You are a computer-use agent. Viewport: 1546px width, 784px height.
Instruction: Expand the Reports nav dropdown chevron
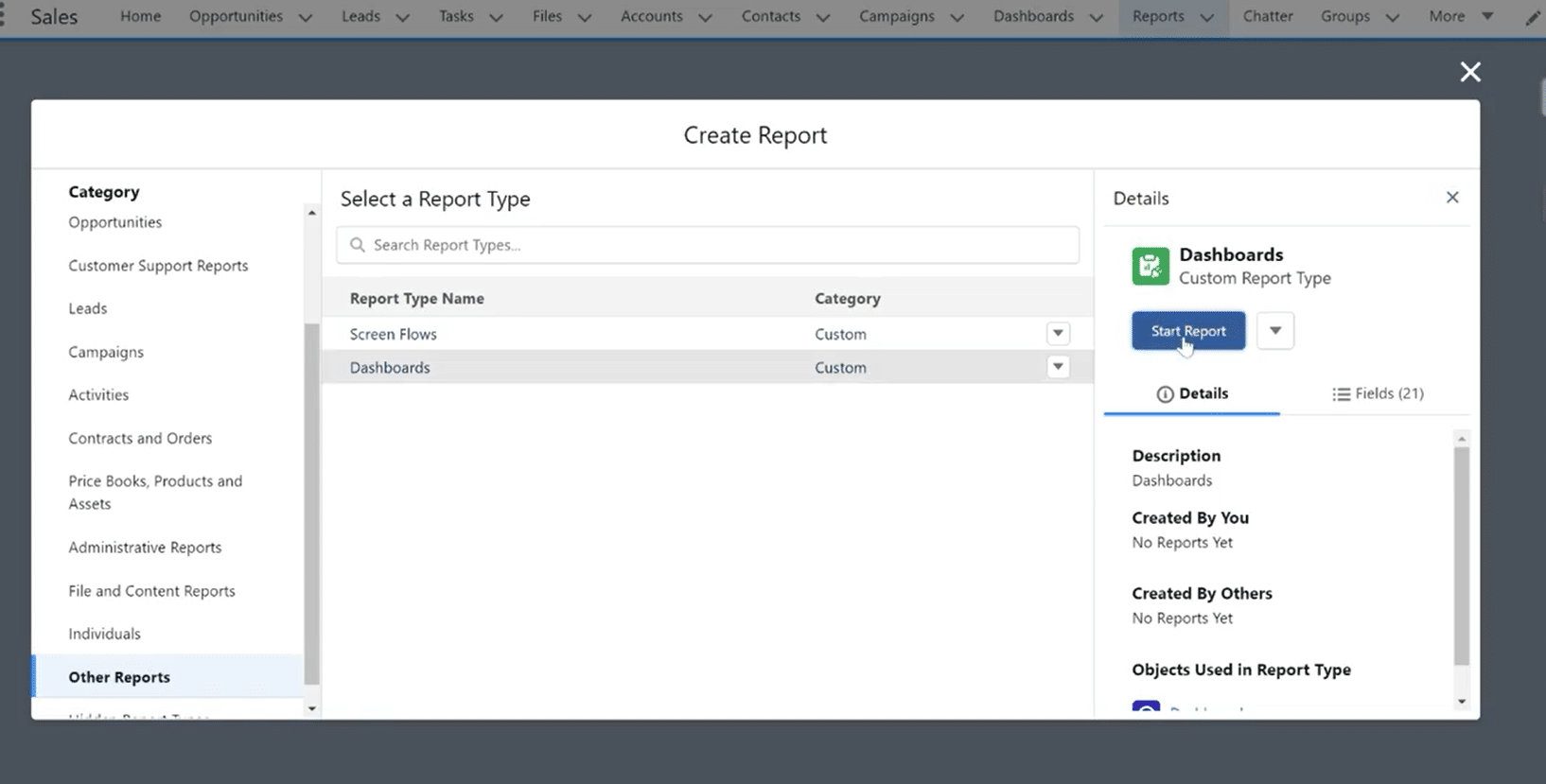tap(1206, 17)
